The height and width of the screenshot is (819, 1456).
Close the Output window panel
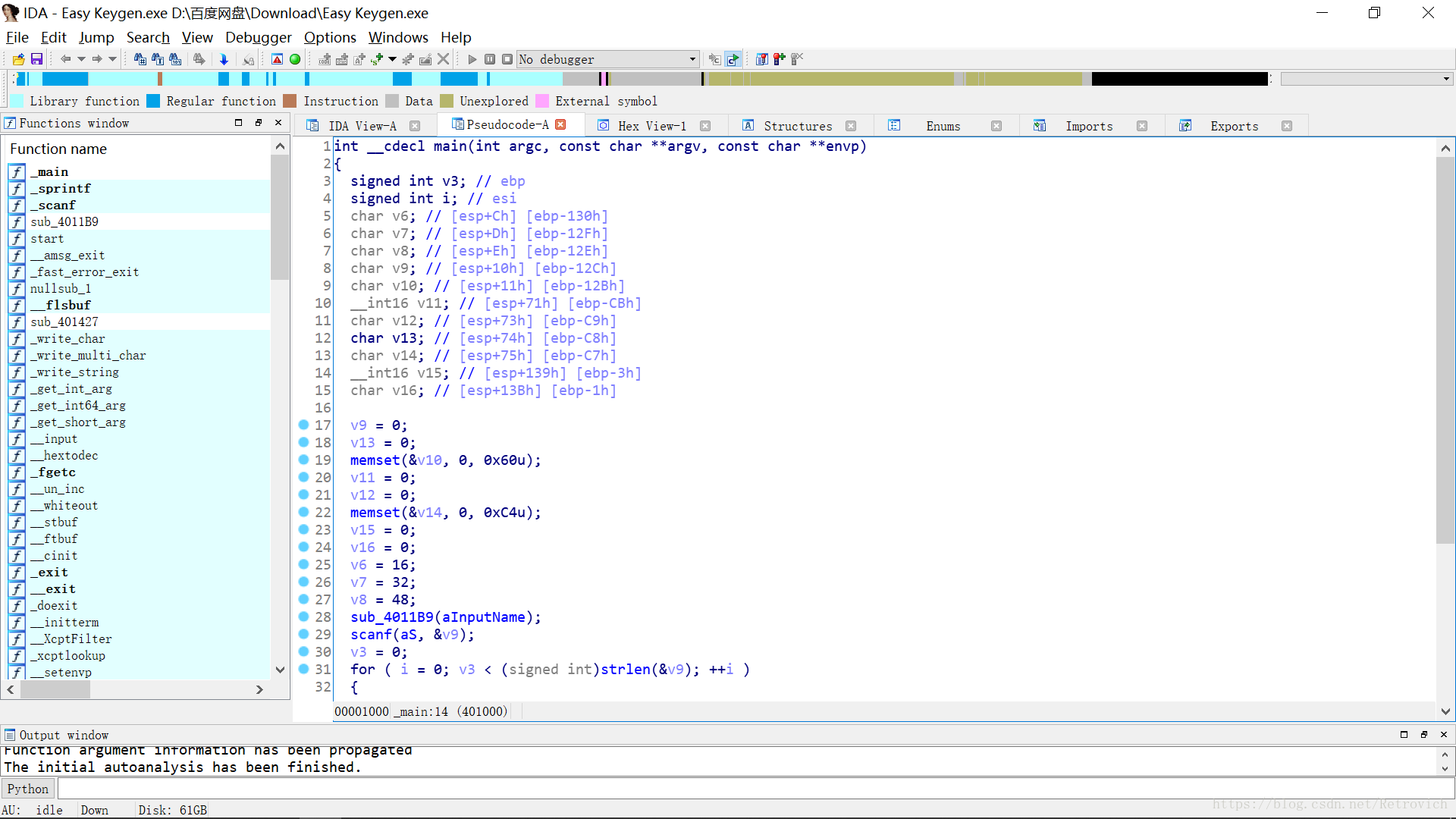[1444, 735]
